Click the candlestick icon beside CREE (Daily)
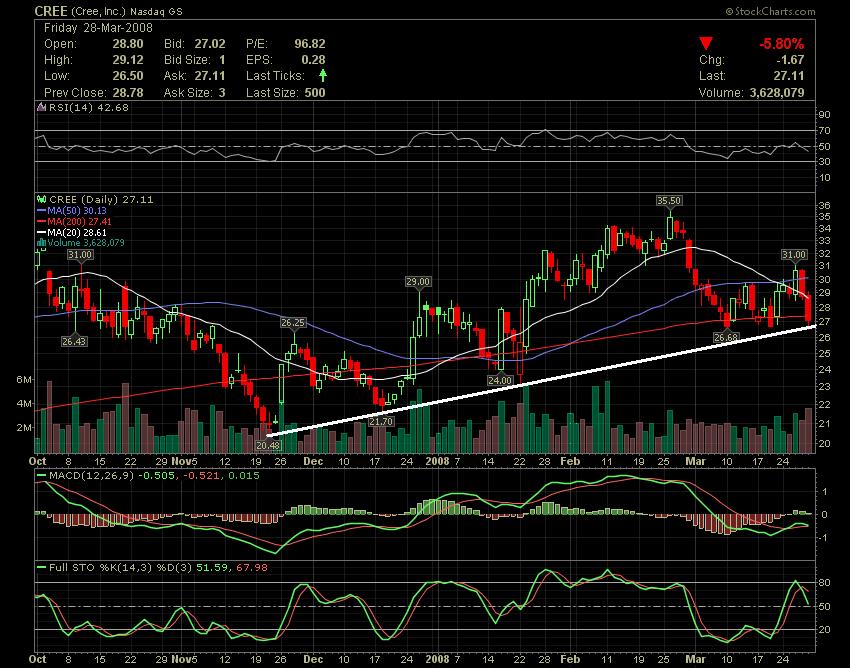Viewport: 850px width, 668px height. [41, 200]
